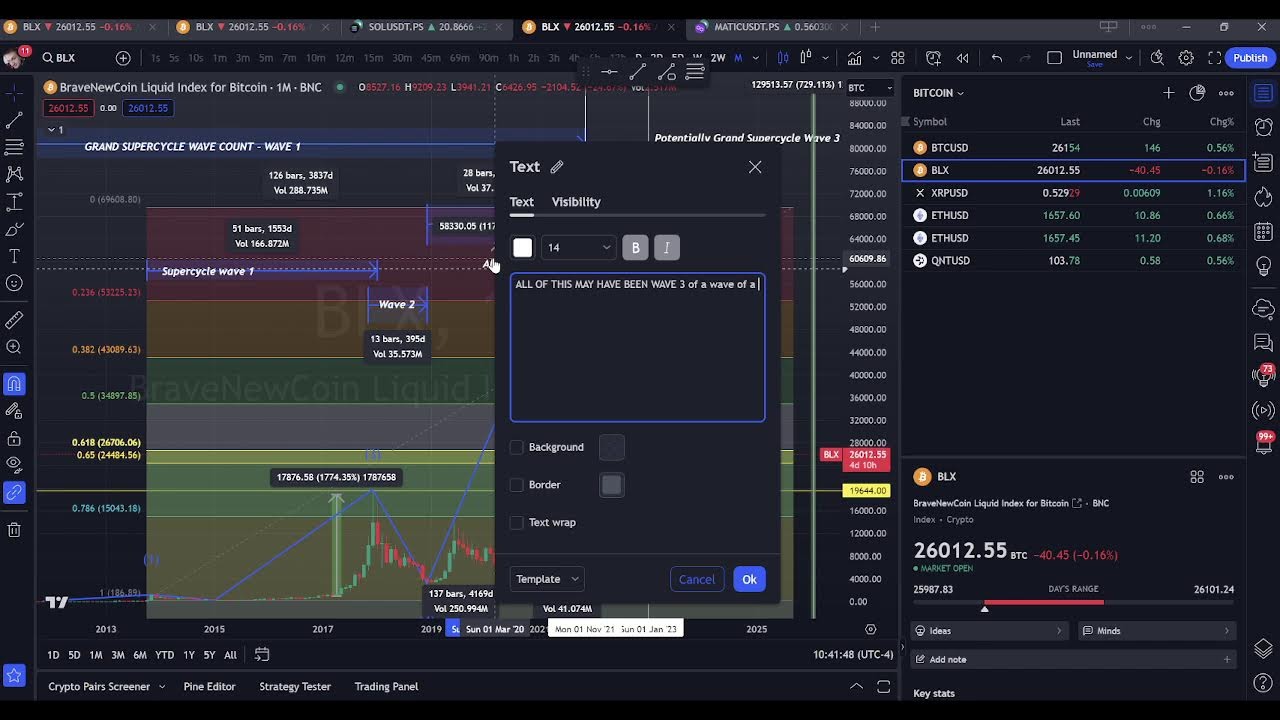Image resolution: width=1280 pixels, height=720 pixels.
Task: Hide all drawings with eye icon
Action: coord(14,465)
